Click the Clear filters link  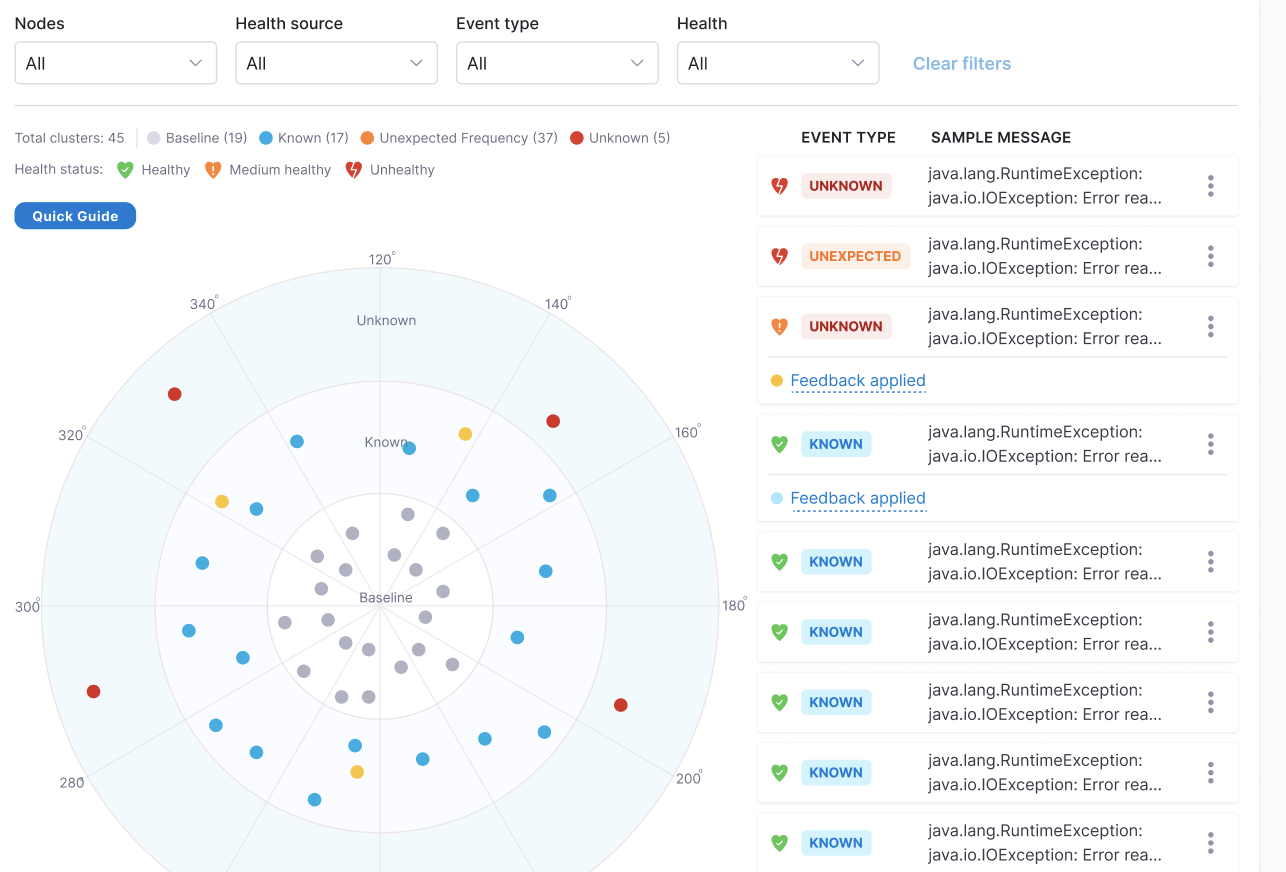961,63
